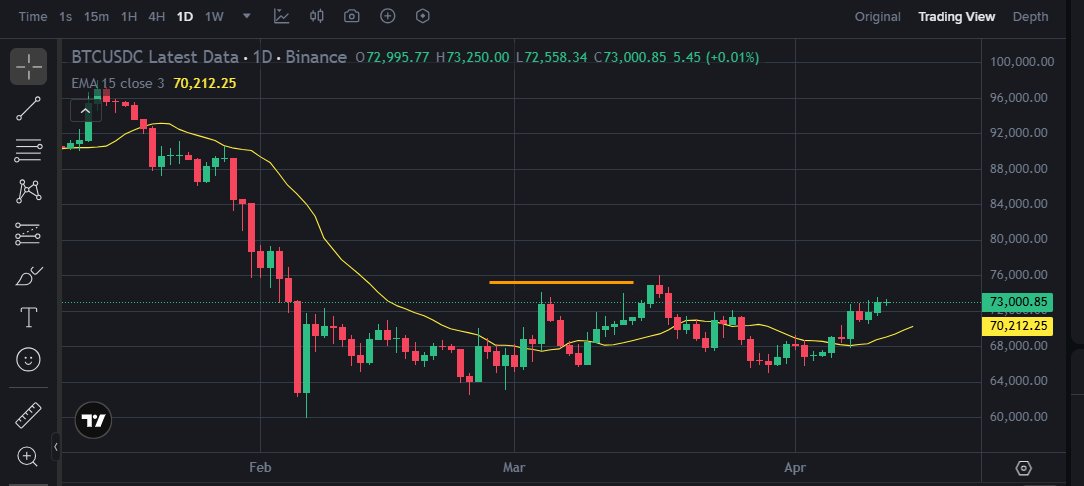The height and width of the screenshot is (486, 1084).
Task: Click the O72,995.77 open value
Action: pyautogui.click(x=393, y=57)
